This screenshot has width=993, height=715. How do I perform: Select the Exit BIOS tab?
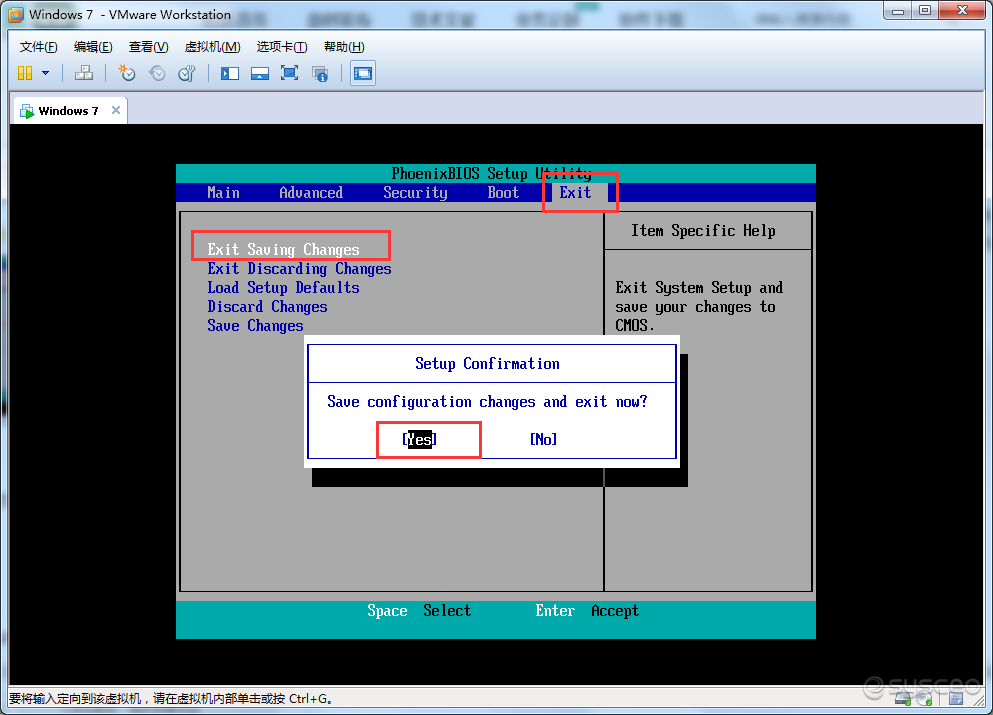point(575,193)
